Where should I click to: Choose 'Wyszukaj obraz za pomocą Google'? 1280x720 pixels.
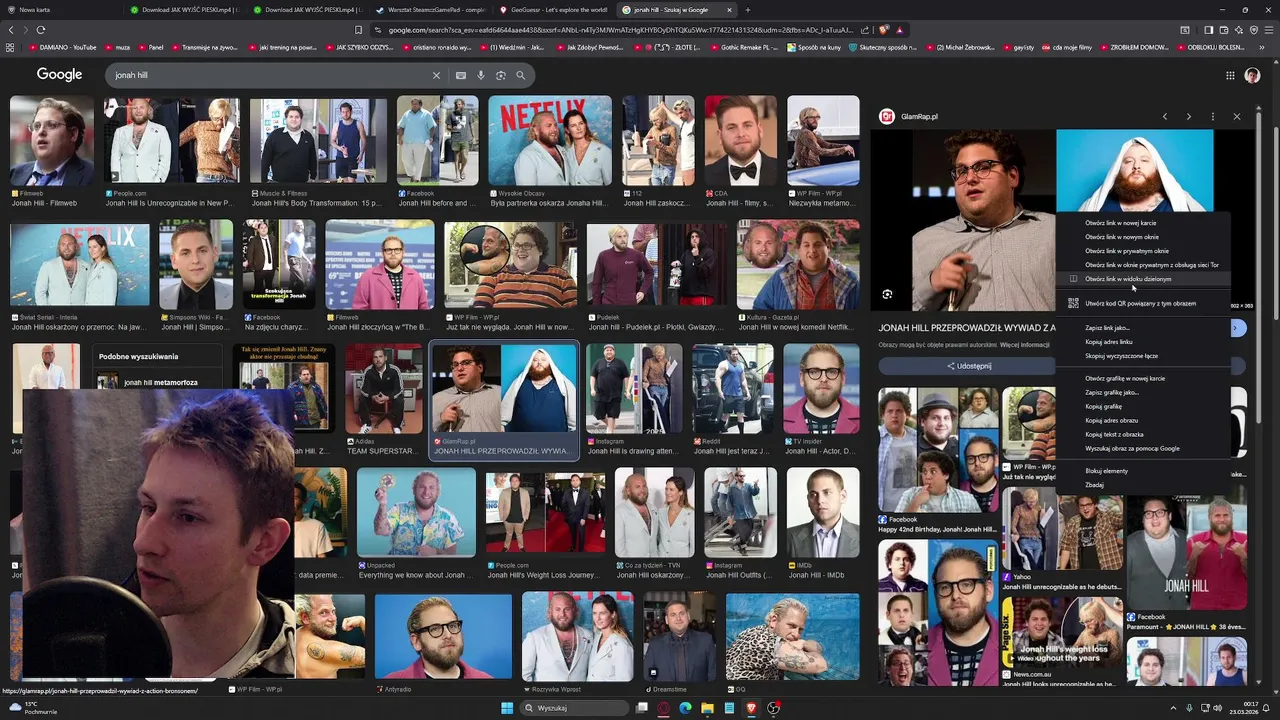1143,448
